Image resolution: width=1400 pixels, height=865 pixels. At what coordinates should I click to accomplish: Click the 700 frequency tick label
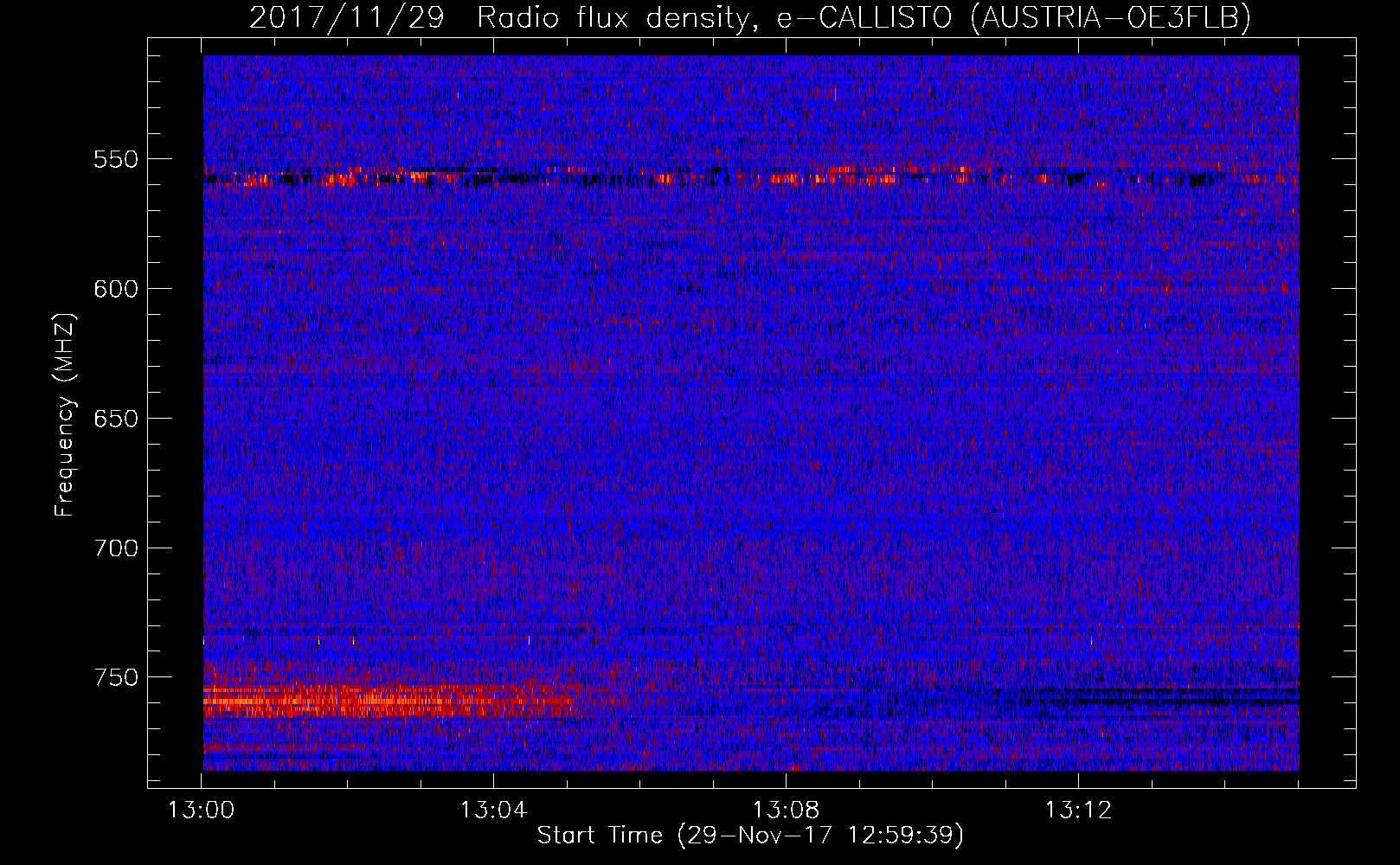click(x=116, y=548)
